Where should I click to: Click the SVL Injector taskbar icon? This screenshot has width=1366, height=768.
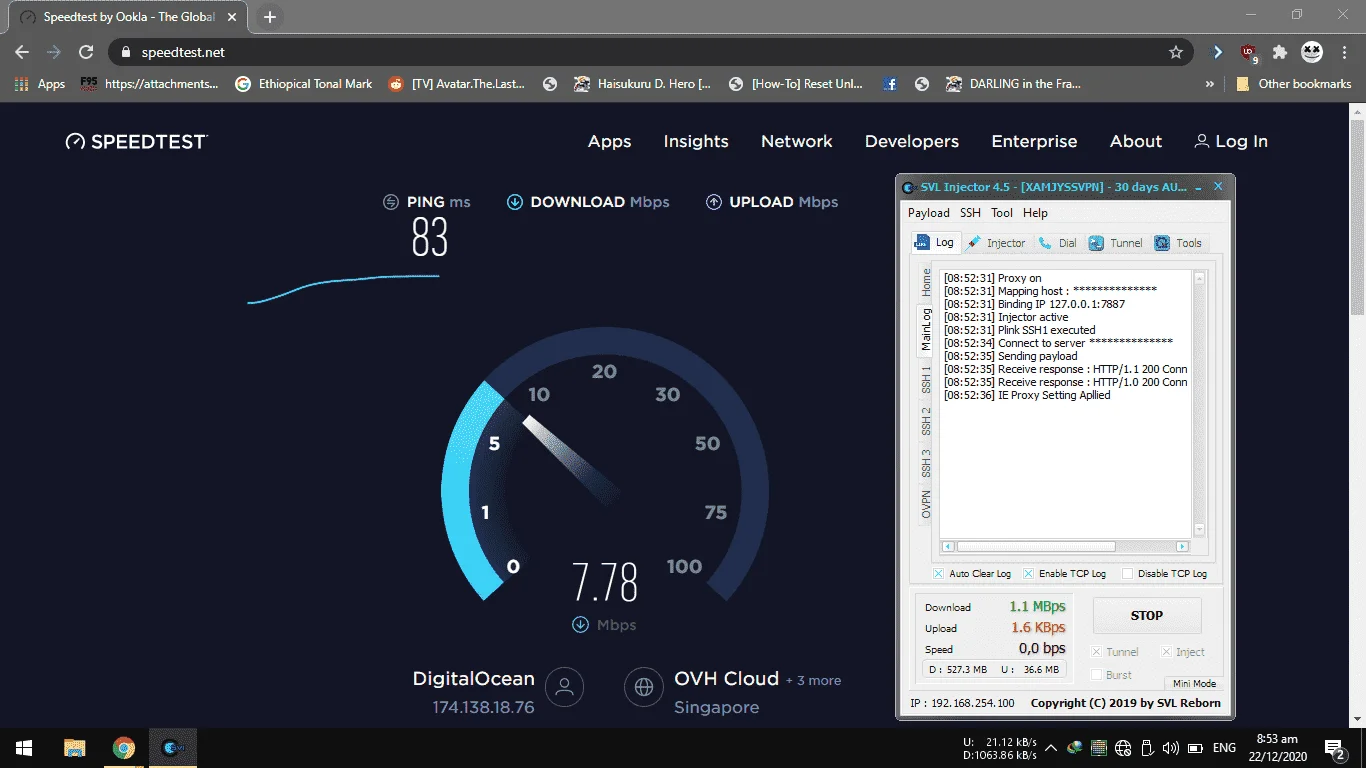pos(173,748)
